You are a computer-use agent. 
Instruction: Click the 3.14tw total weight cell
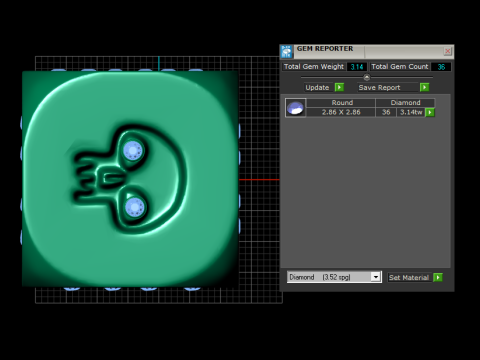pos(411,112)
